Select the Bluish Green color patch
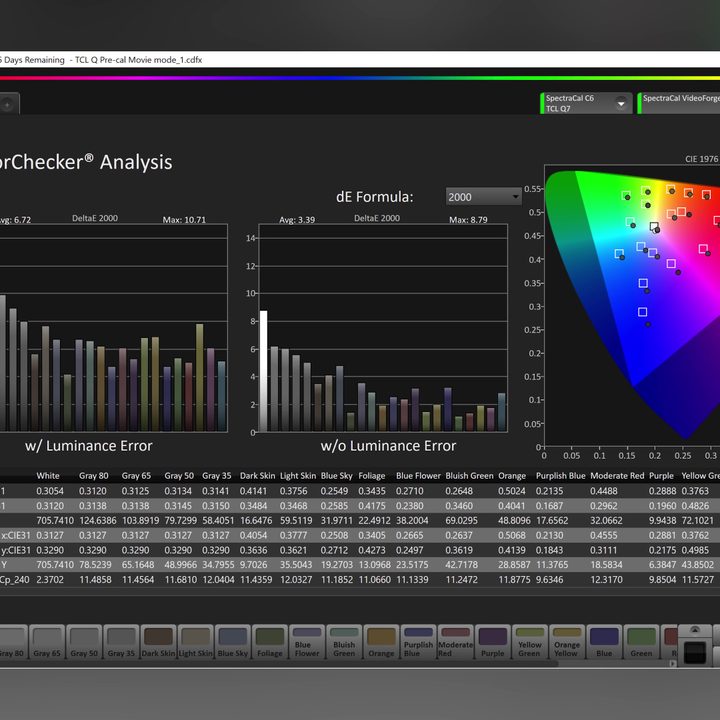 (344, 641)
